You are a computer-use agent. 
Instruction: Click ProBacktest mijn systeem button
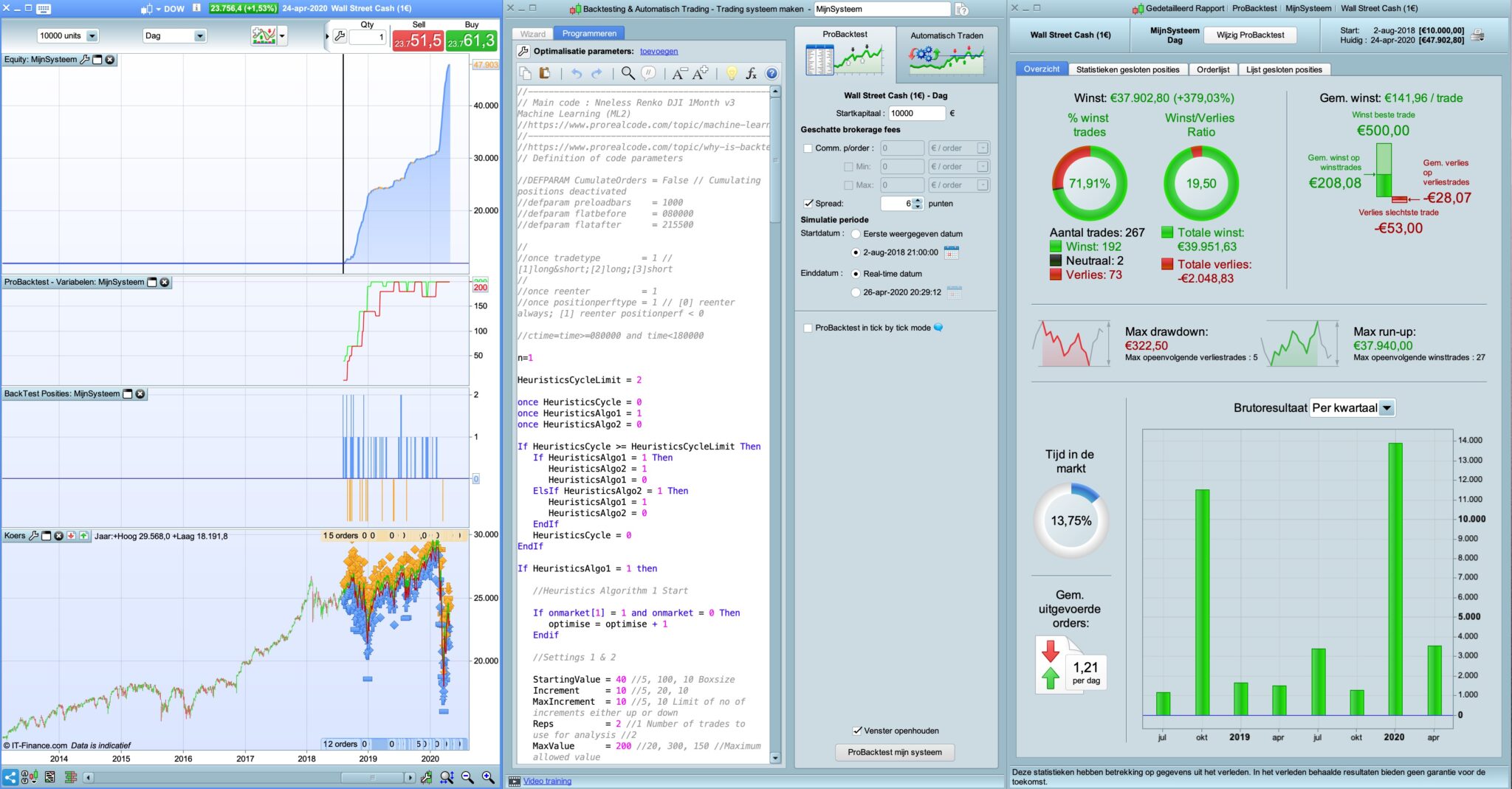click(894, 752)
